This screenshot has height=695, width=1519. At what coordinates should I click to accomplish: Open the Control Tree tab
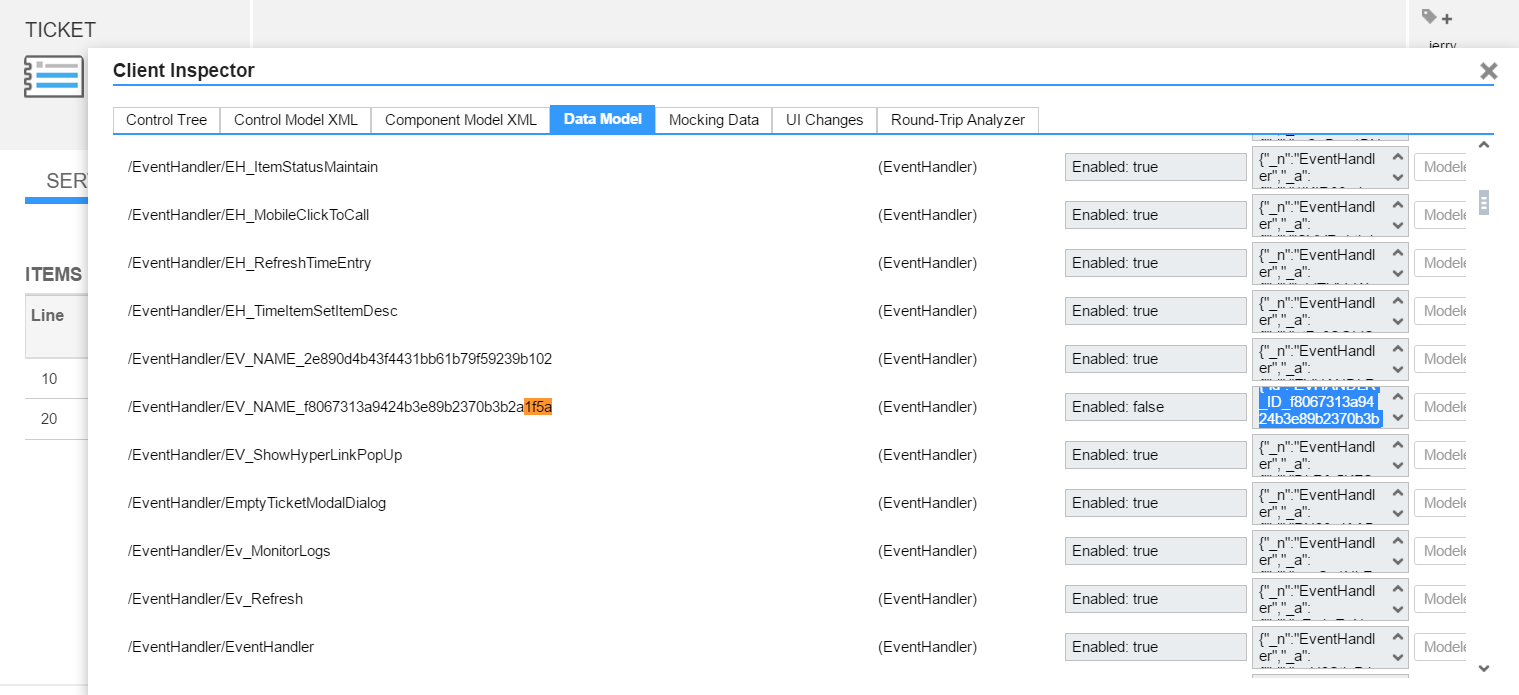(x=166, y=120)
